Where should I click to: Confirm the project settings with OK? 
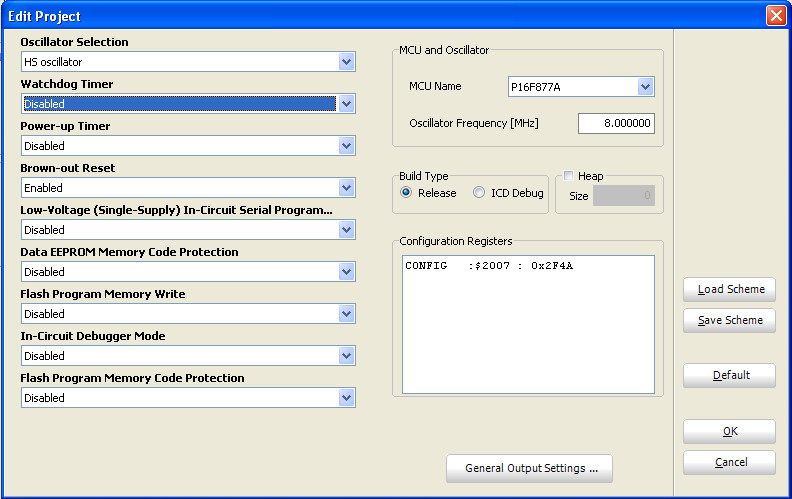(x=730, y=431)
